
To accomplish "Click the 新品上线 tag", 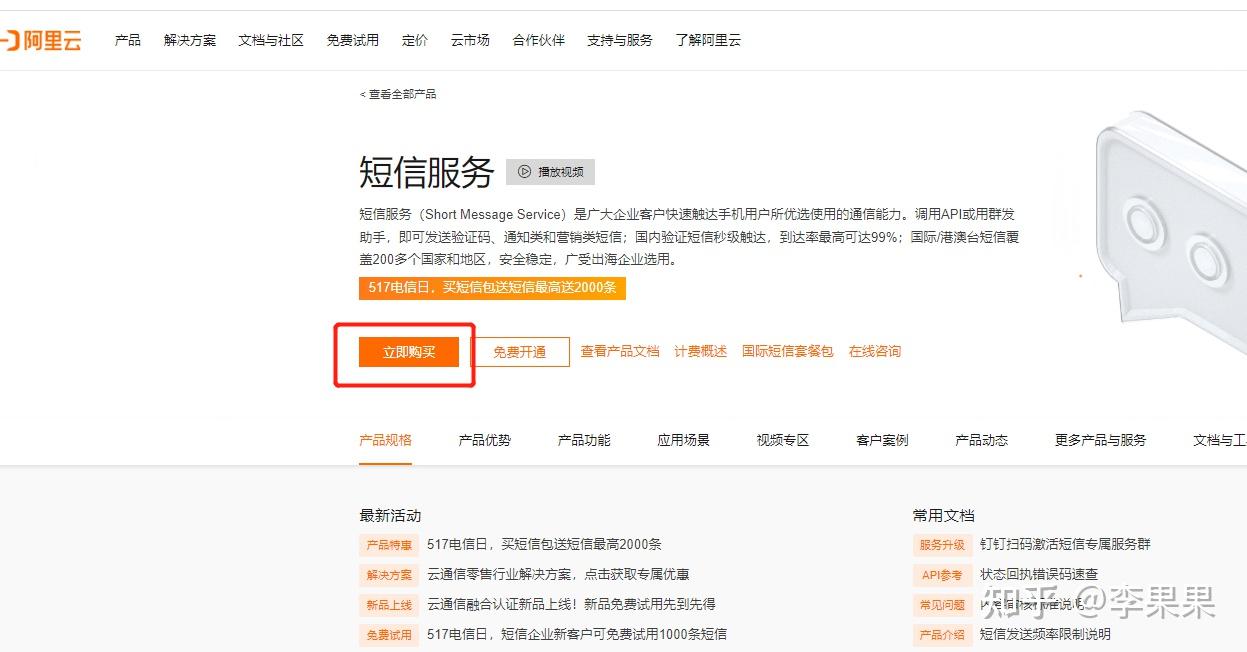I will pyautogui.click(x=389, y=605).
